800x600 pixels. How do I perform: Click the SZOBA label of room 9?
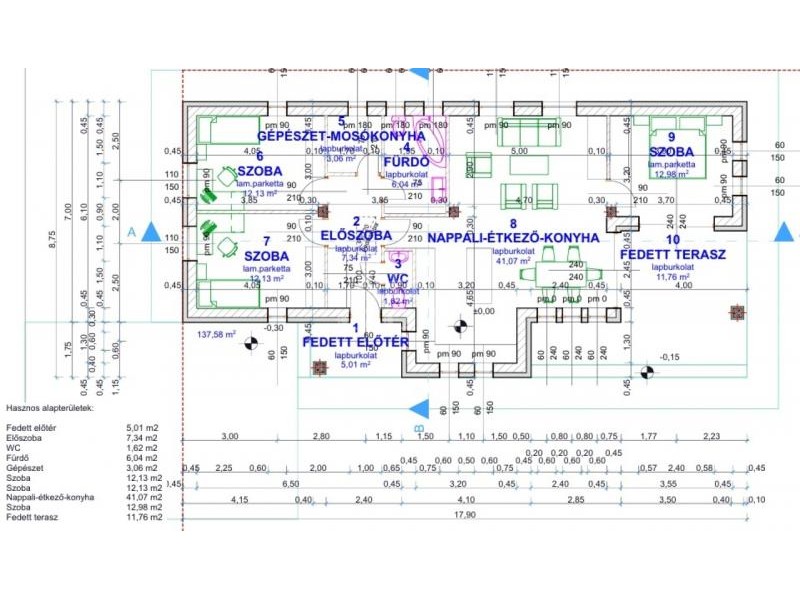tap(671, 152)
